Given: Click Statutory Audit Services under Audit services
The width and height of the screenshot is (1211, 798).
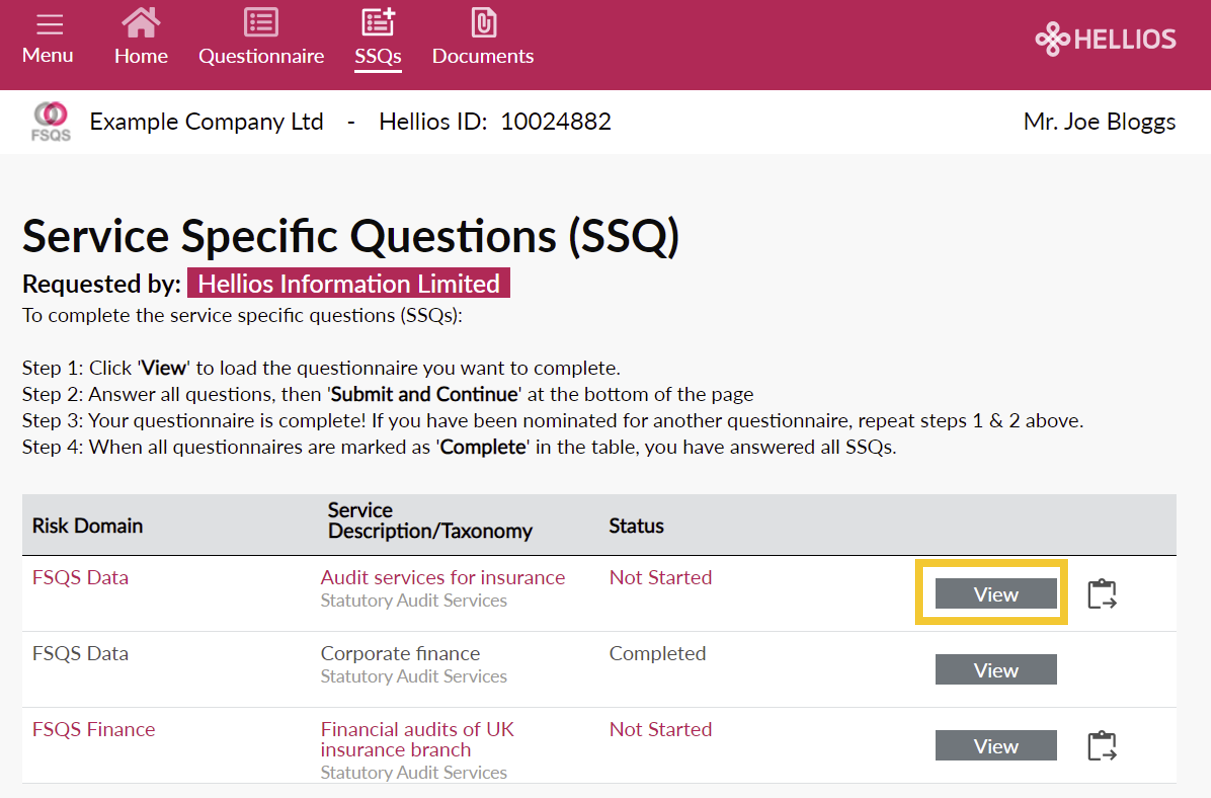Looking at the screenshot, I should pos(414,601).
